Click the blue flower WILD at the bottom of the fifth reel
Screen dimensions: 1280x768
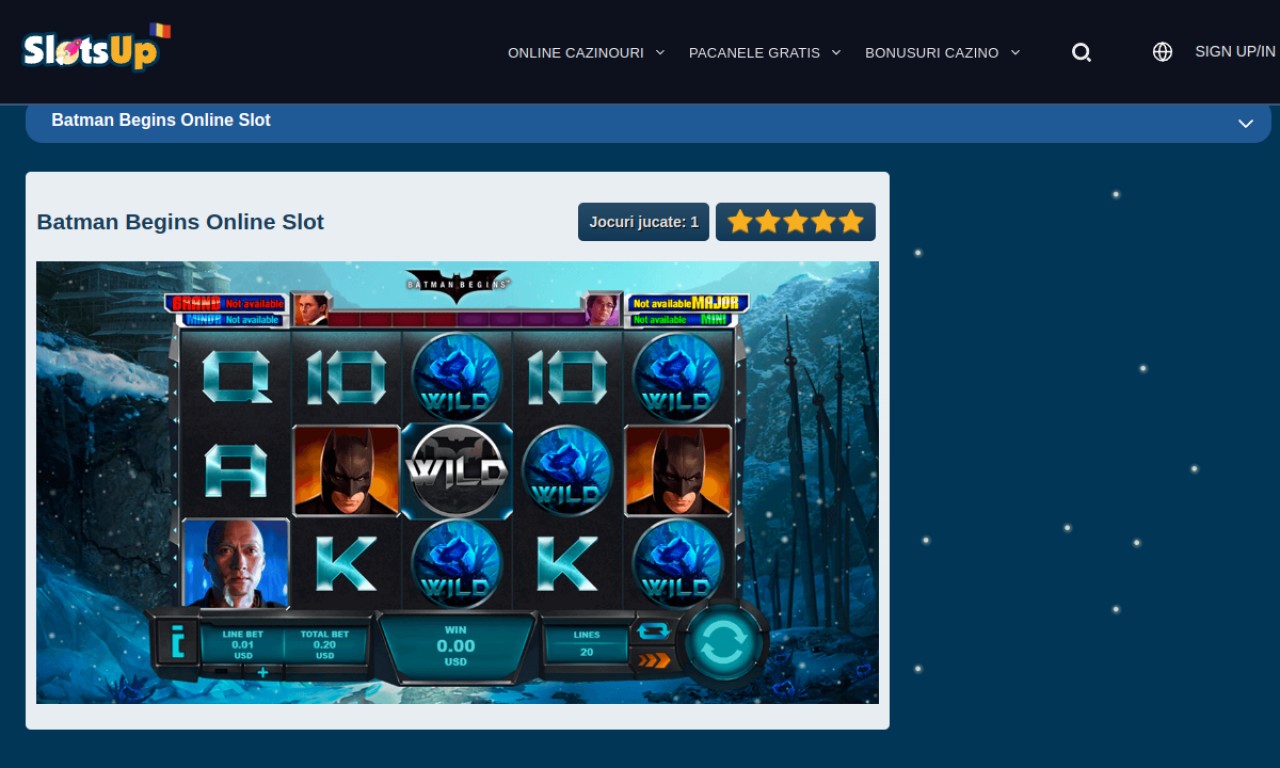click(678, 563)
